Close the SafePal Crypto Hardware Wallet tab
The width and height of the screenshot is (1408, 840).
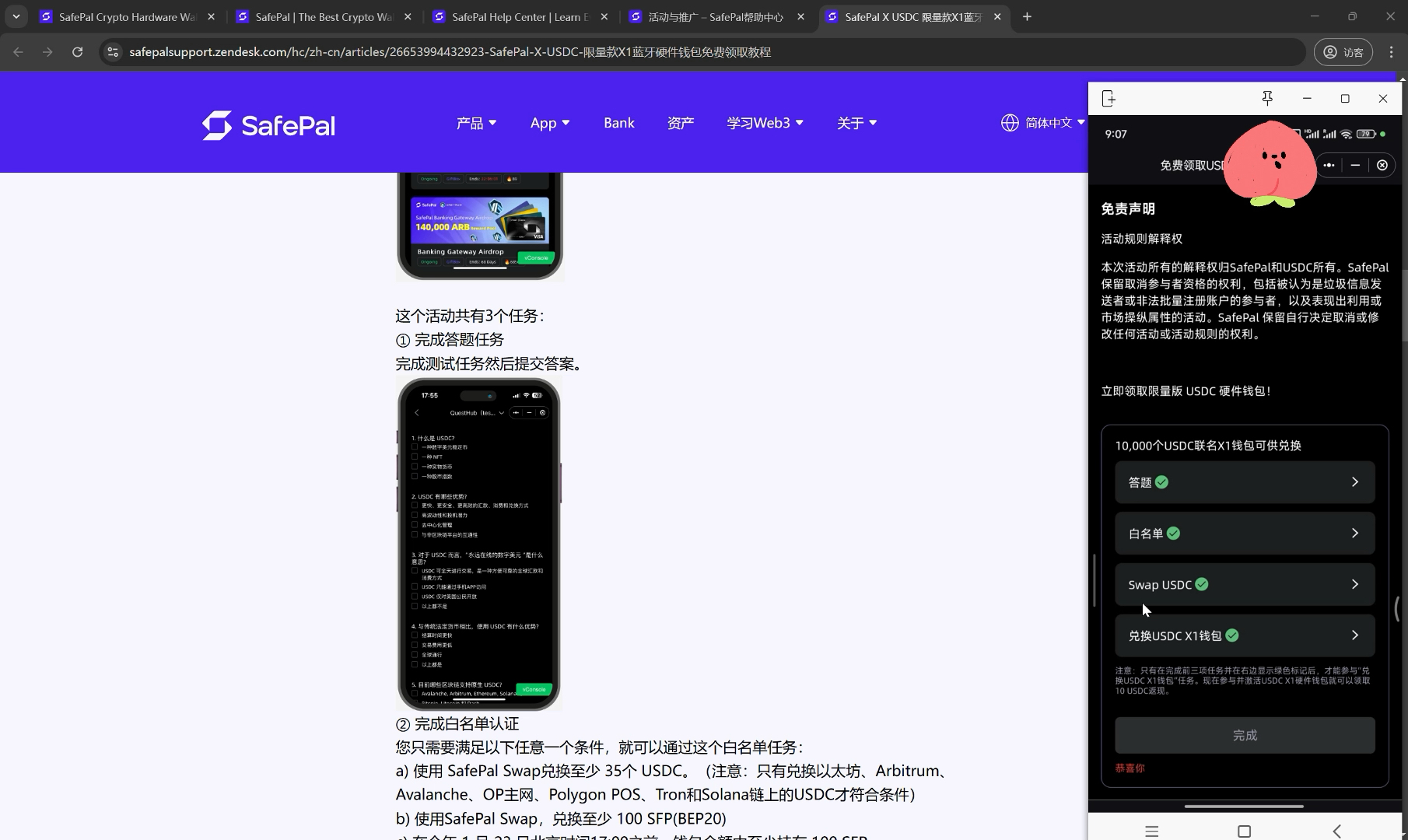tap(211, 16)
